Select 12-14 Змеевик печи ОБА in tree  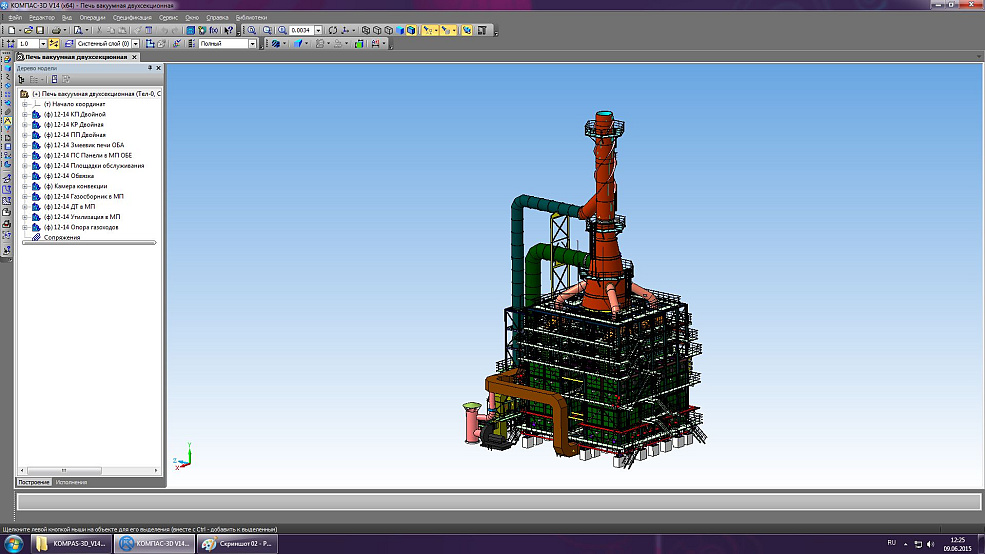click(84, 145)
